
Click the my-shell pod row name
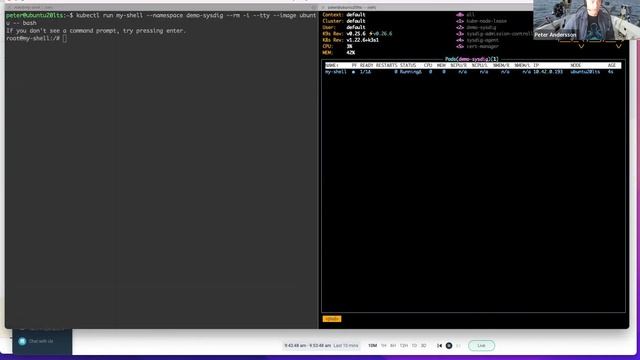[x=336, y=72]
